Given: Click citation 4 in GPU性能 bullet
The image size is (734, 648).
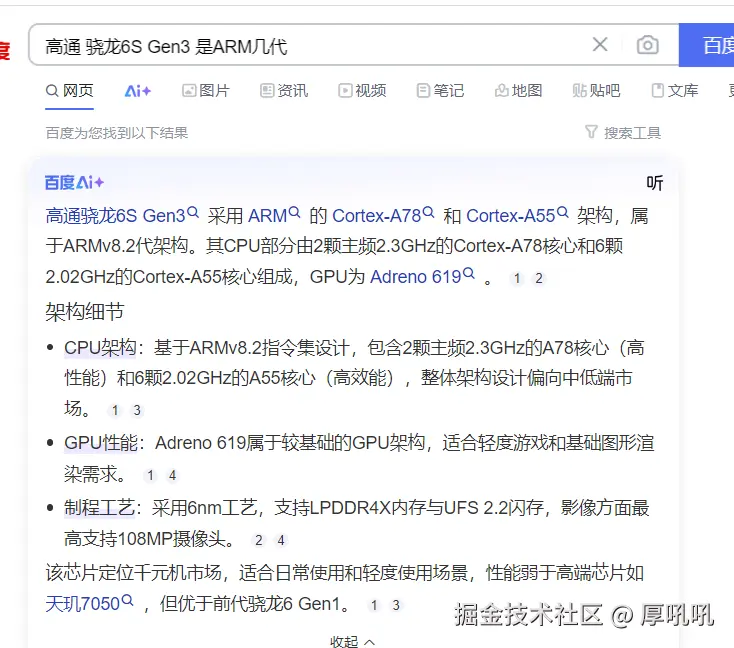Looking at the screenshot, I should [172, 476].
